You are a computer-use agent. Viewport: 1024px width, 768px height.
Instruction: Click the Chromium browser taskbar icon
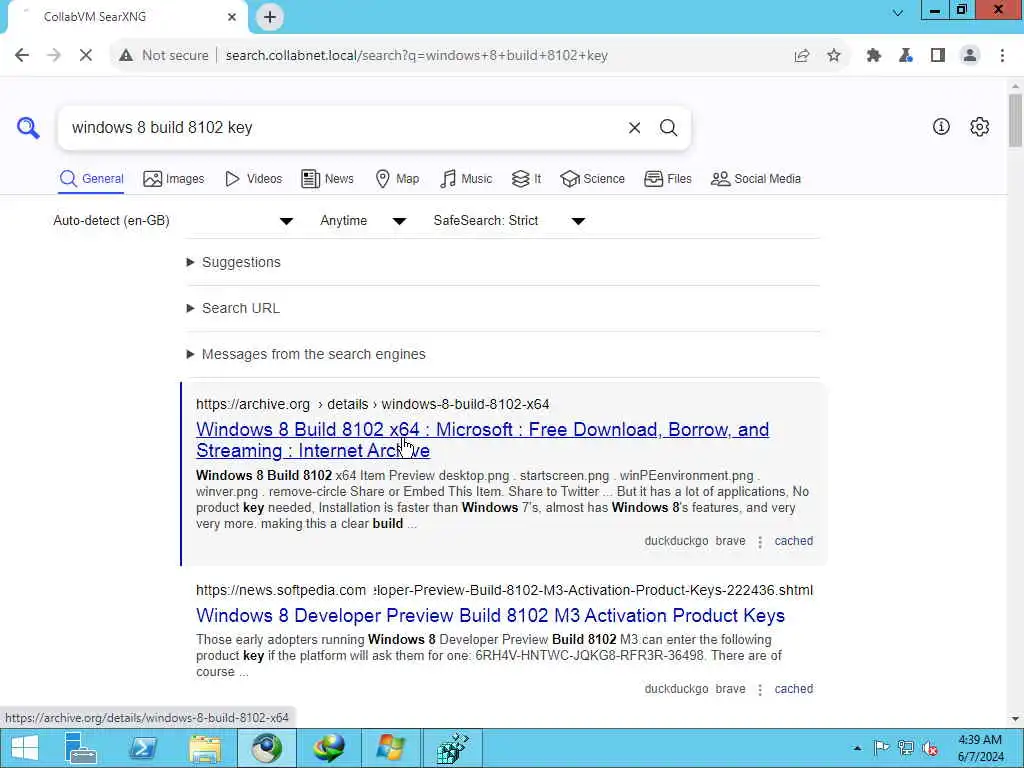coord(266,748)
